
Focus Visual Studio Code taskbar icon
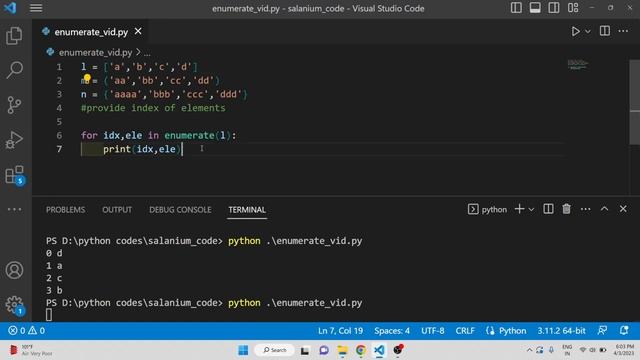379,350
